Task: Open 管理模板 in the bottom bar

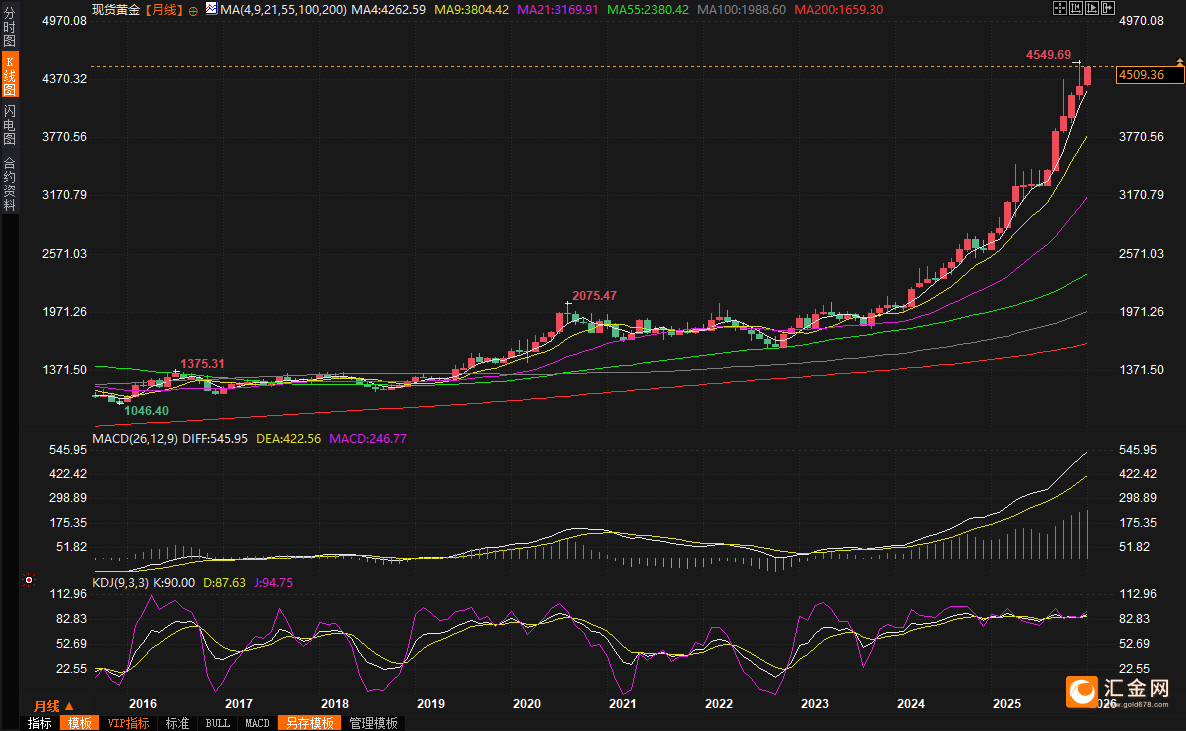Action: point(373,723)
